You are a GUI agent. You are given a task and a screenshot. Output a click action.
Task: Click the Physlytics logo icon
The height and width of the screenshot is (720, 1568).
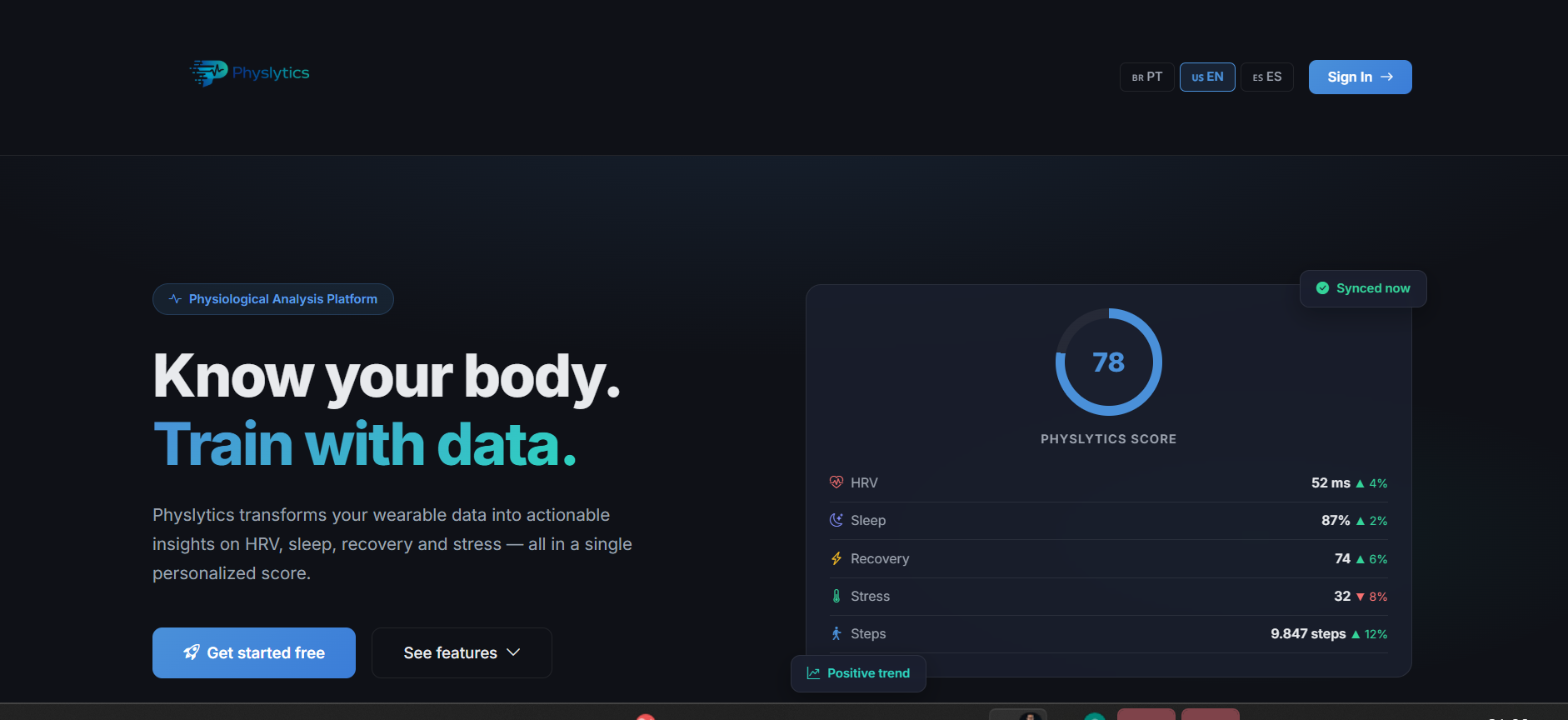point(209,72)
